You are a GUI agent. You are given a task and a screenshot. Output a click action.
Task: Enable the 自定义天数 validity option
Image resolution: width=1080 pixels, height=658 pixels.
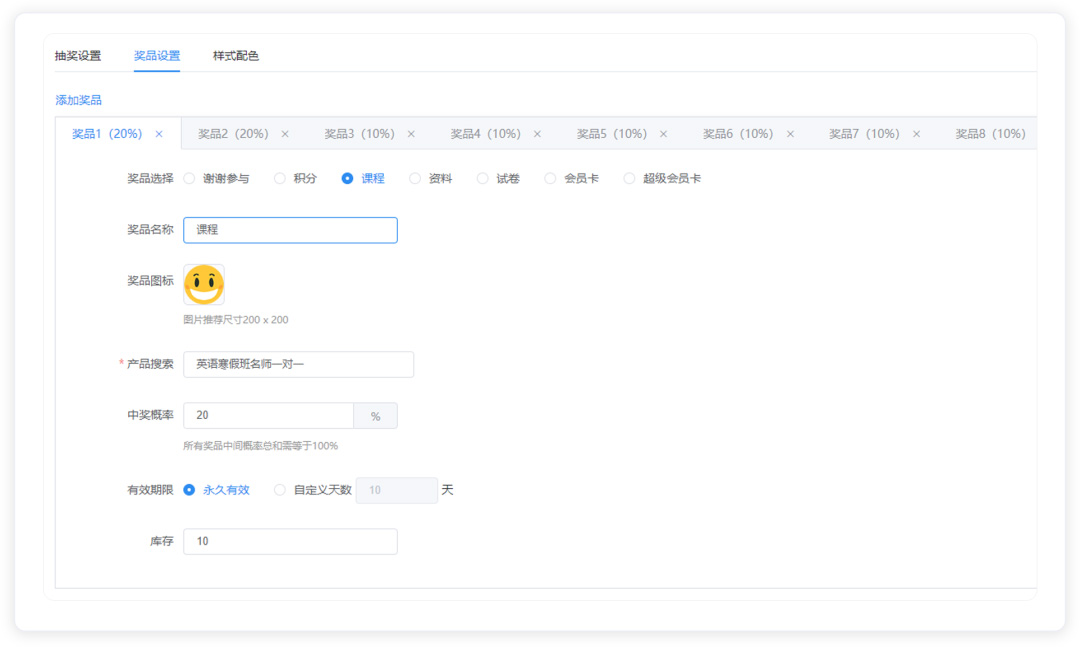click(280, 490)
